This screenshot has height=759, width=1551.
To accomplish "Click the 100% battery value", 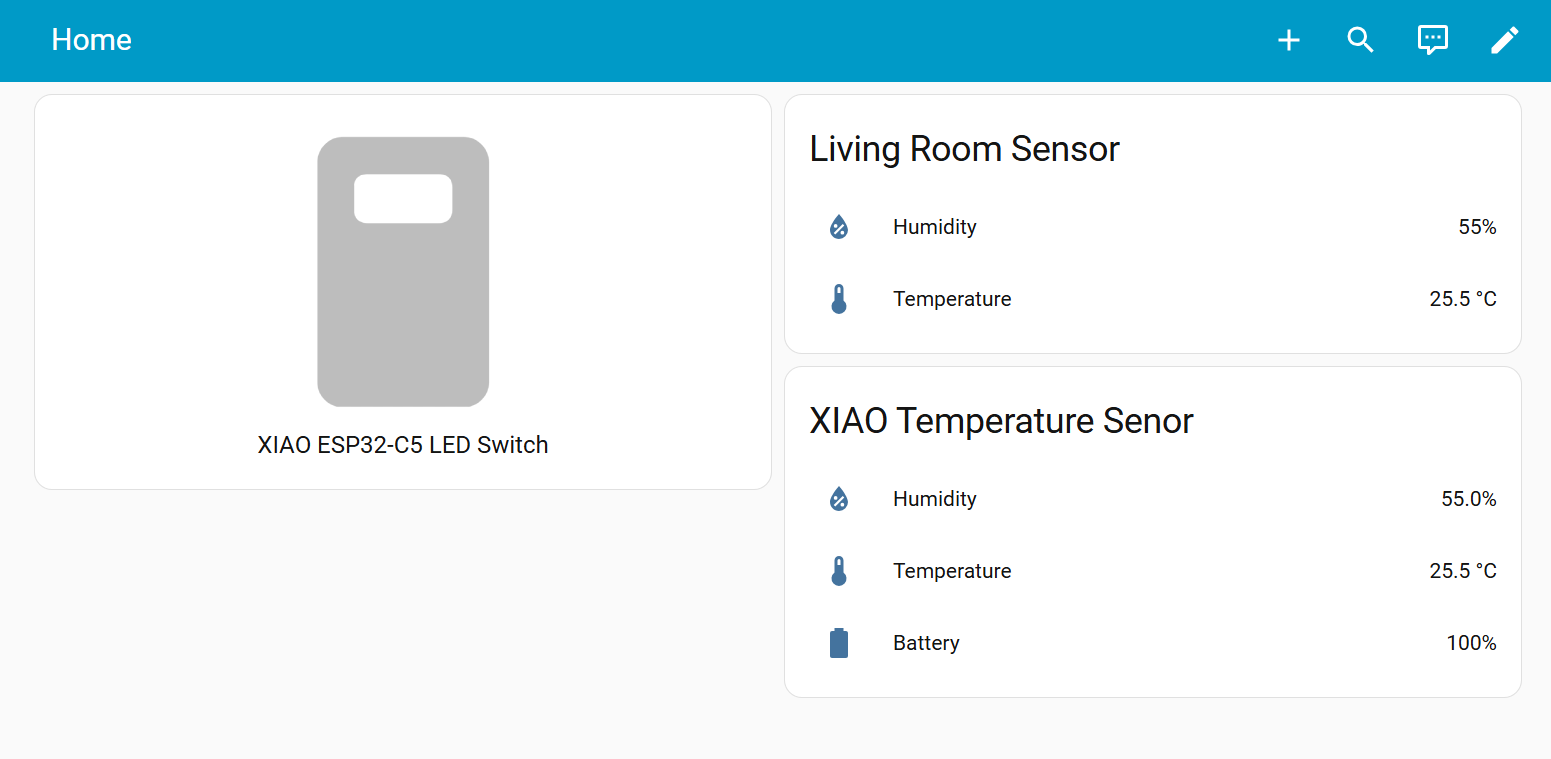I will tap(1471, 643).
